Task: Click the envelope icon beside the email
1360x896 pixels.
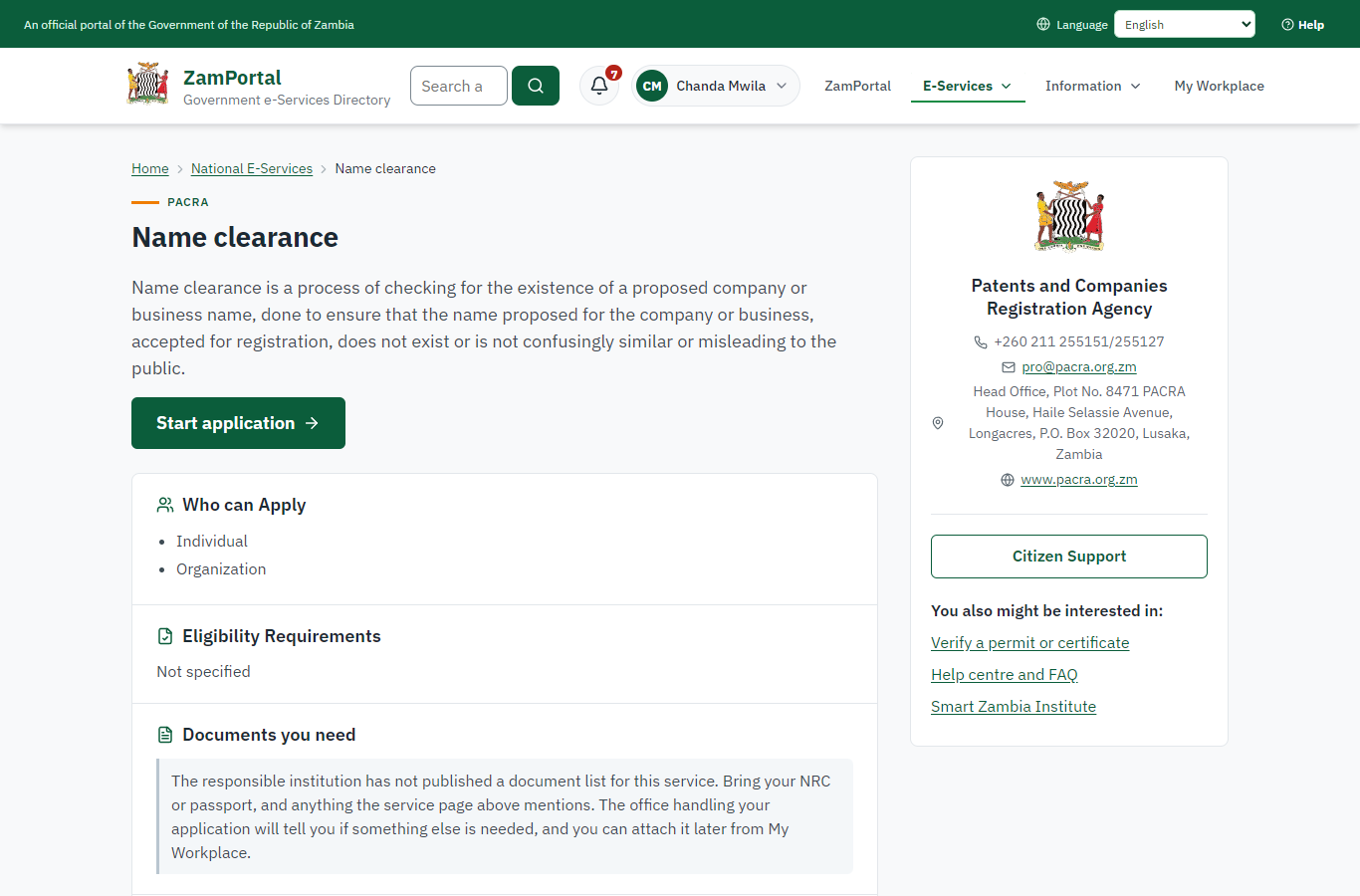Action: click(1009, 367)
